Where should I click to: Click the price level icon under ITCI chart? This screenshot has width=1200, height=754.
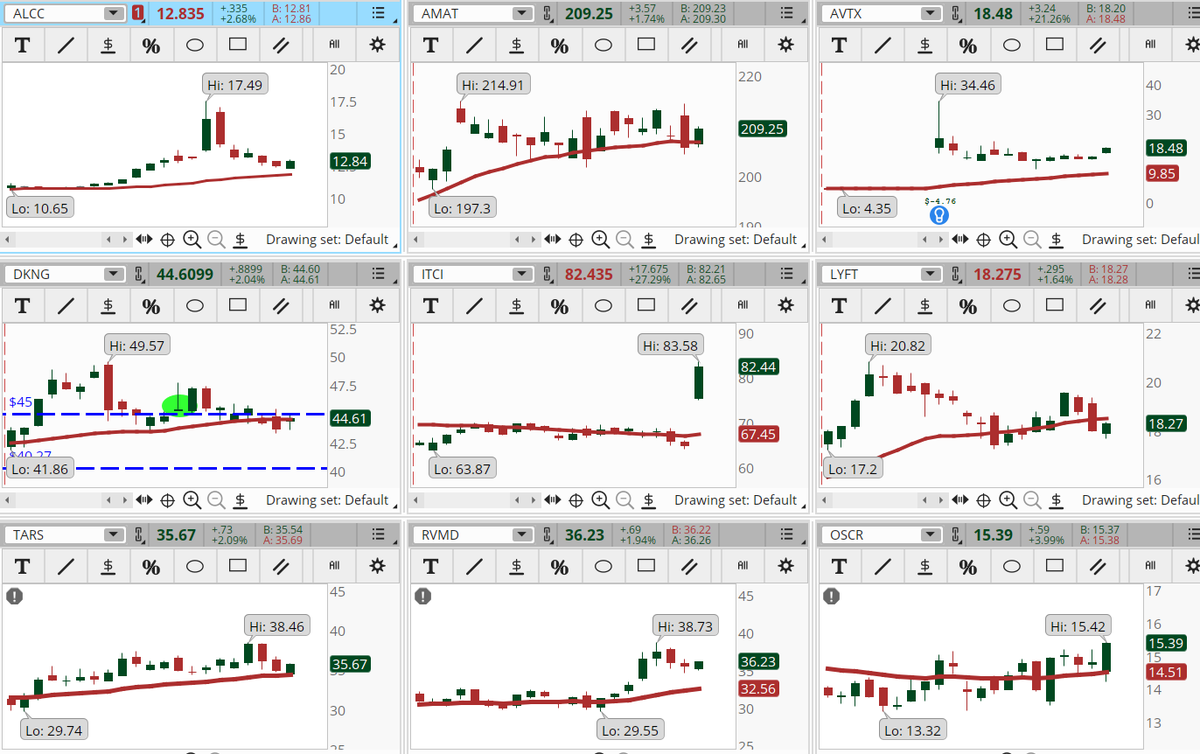[649, 500]
